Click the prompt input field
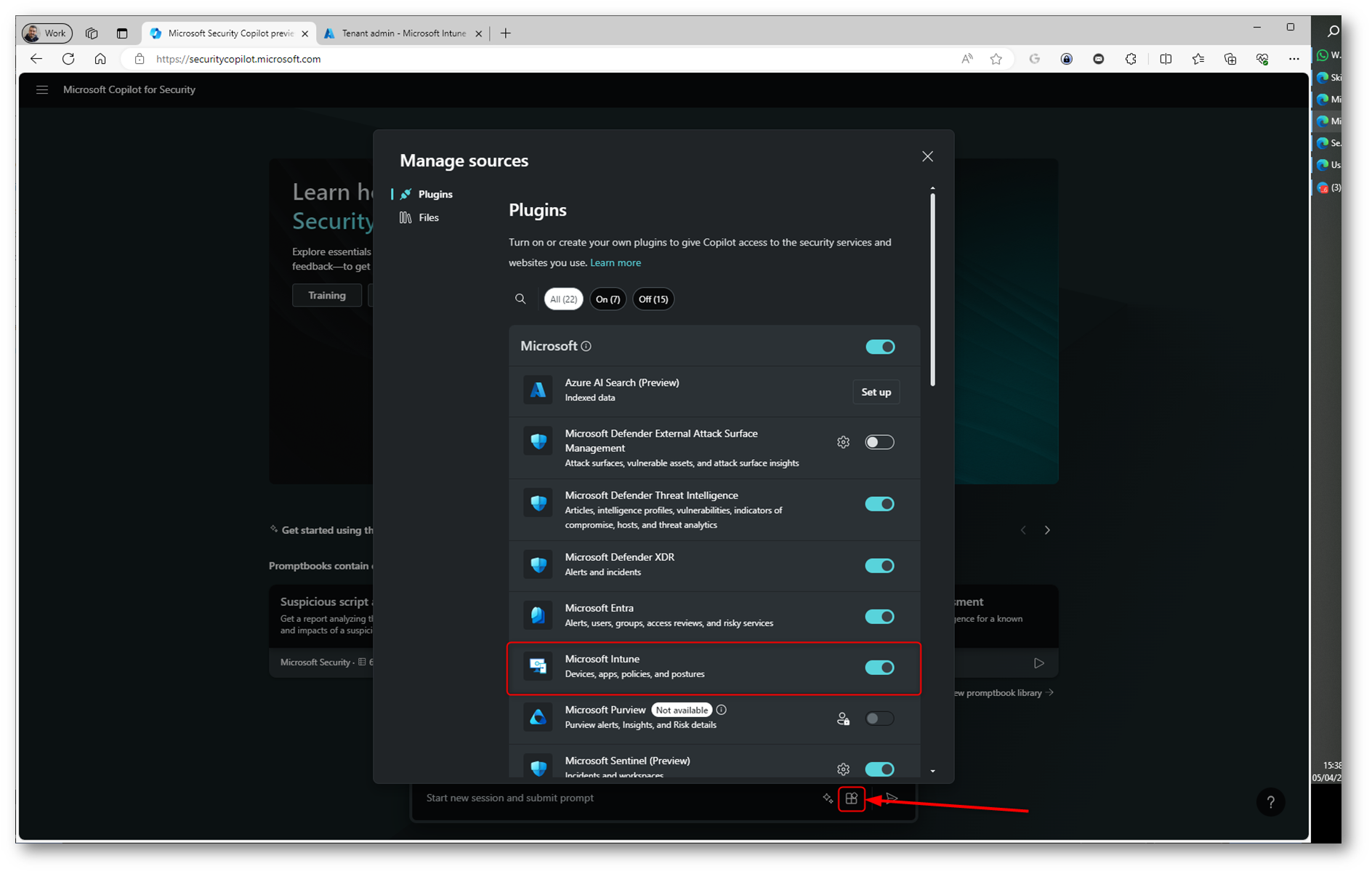Viewport: 1372px width, 874px height. (618, 798)
